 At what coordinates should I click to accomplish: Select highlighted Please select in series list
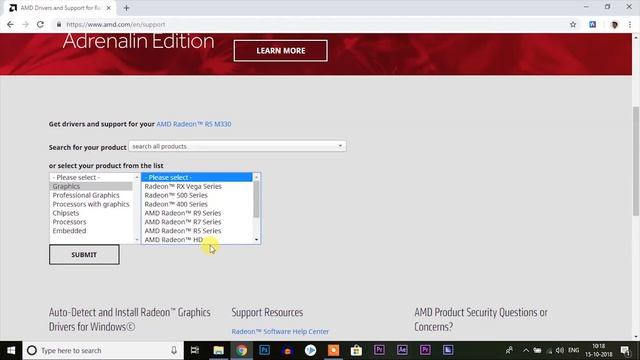click(x=197, y=177)
